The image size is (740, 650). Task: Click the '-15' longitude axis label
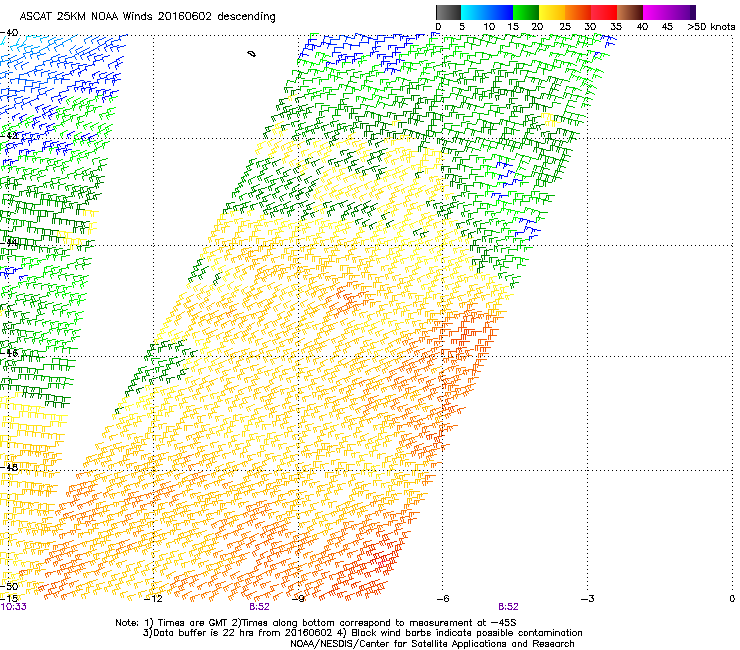7,599
